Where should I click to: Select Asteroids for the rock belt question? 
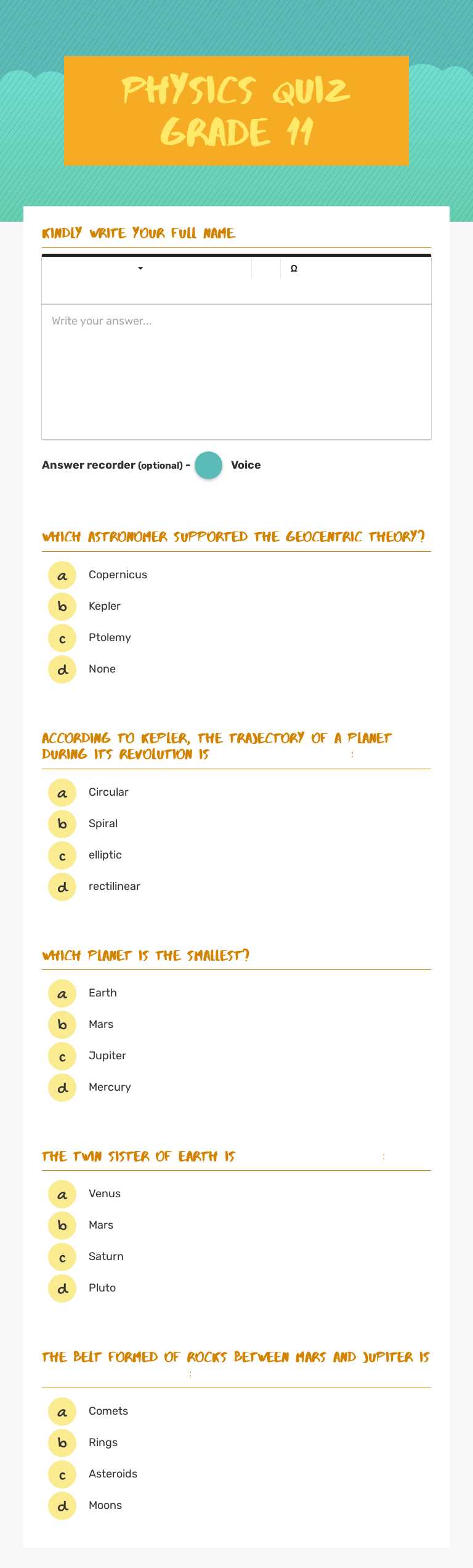(62, 1474)
